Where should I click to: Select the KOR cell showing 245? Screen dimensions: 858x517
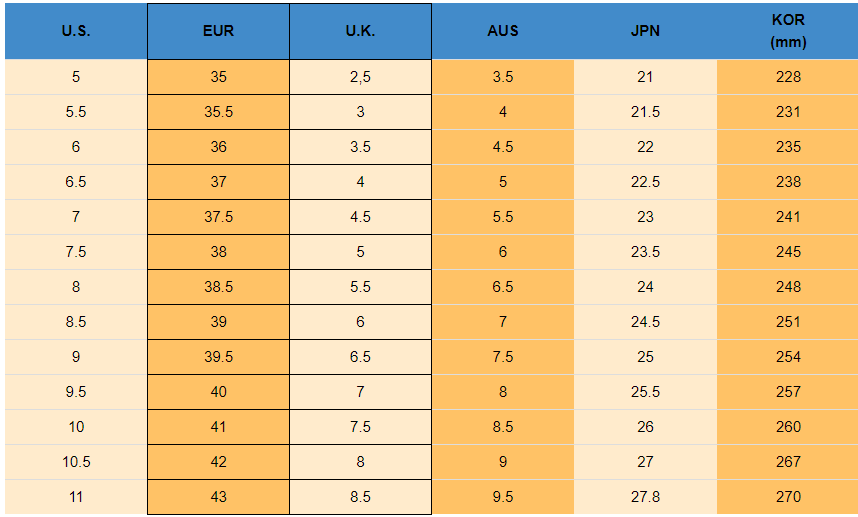tap(788, 252)
